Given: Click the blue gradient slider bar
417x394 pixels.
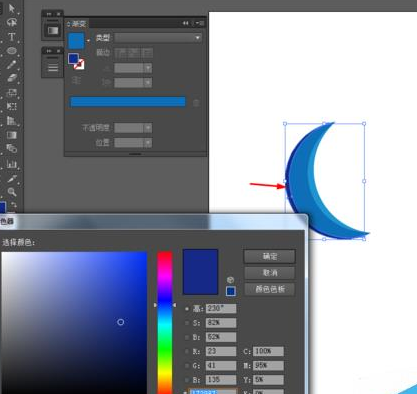Looking at the screenshot, I should (128, 102).
